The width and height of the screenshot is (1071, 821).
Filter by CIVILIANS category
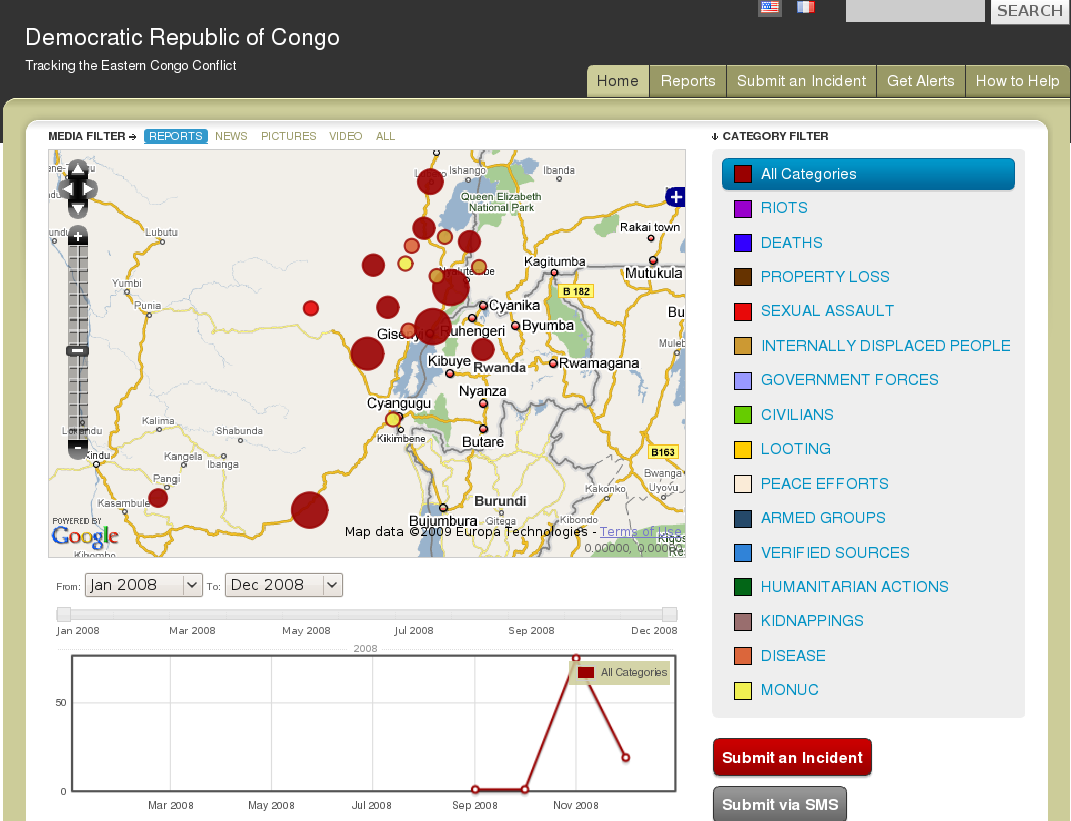(797, 415)
